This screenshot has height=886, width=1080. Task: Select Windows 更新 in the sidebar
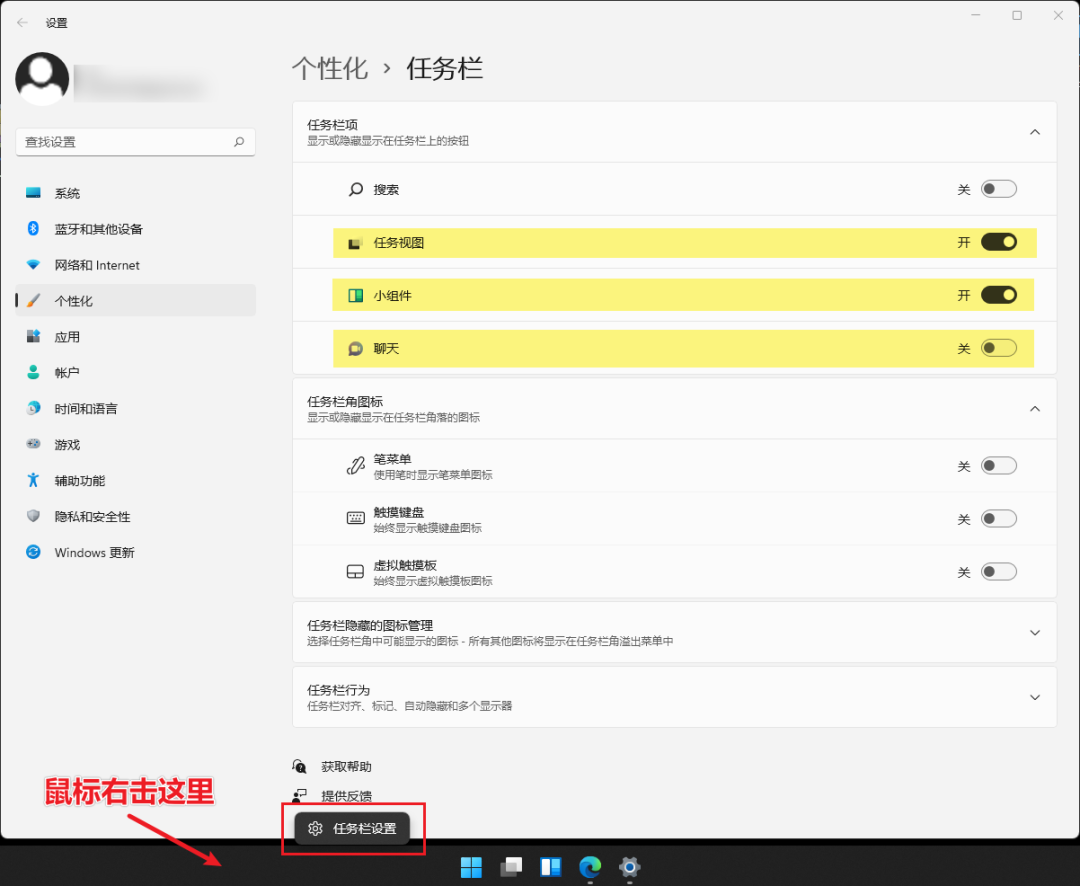coord(94,552)
